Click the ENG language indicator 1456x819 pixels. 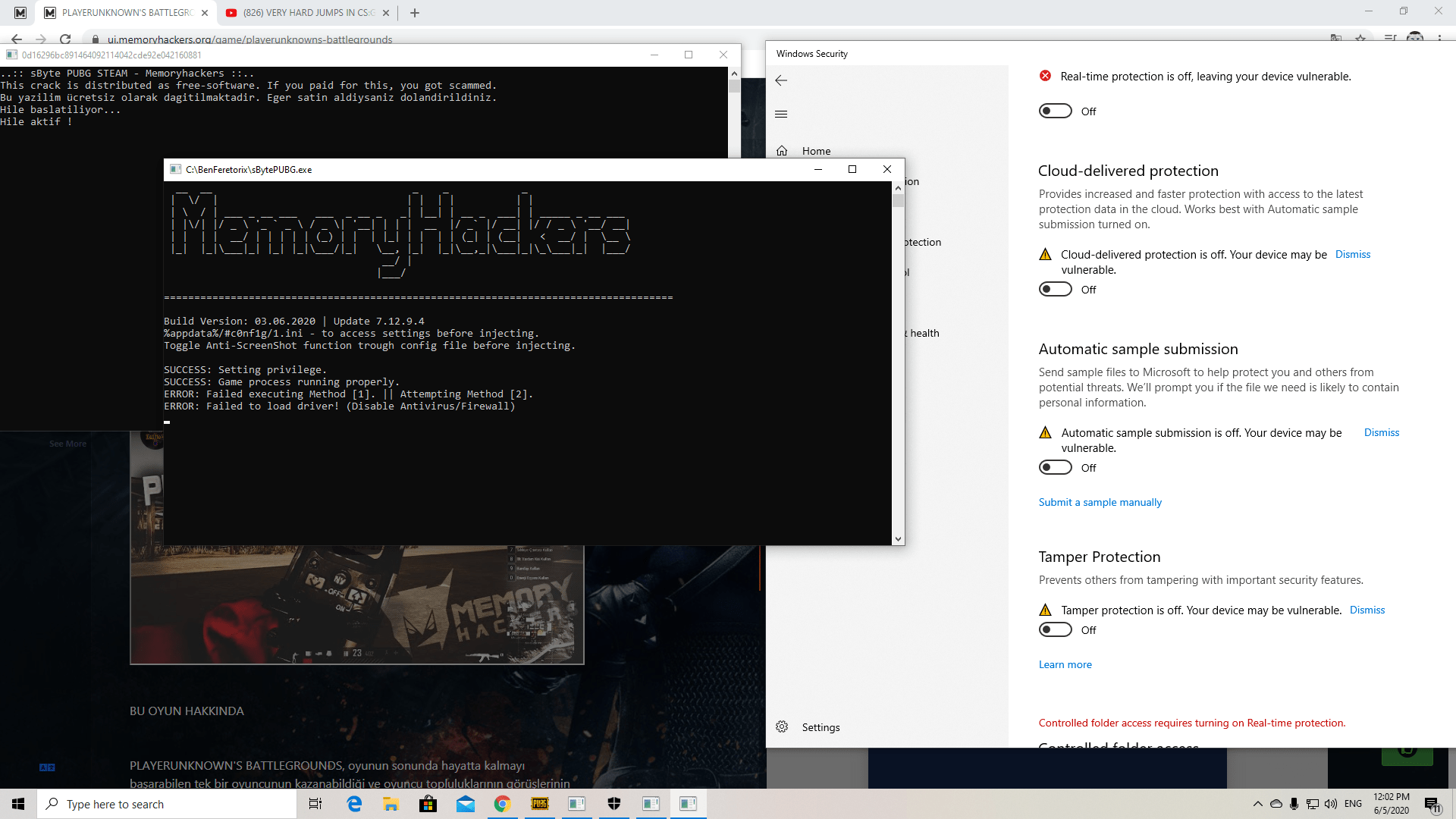pos(1353,804)
